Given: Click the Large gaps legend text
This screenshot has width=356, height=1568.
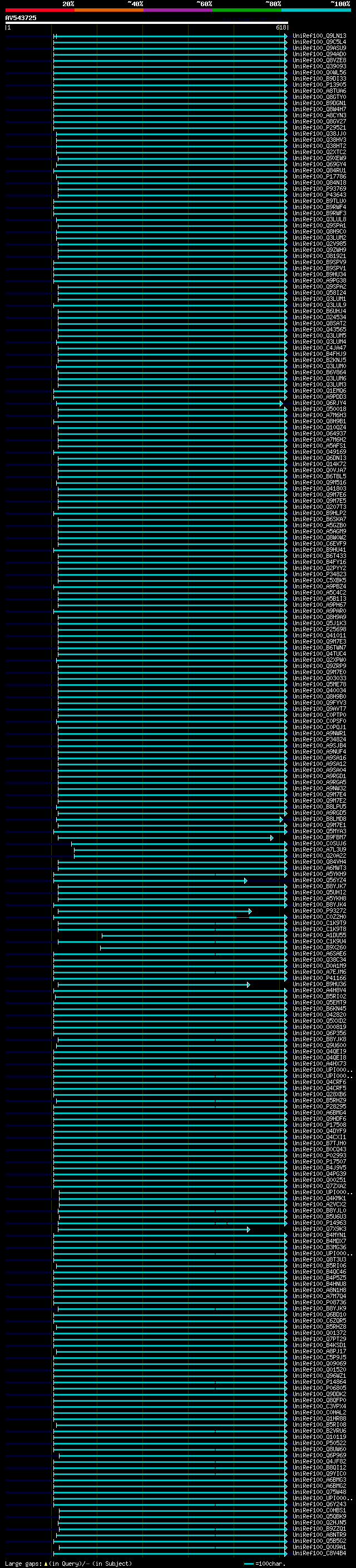Looking at the screenshot, I should point(68,1563).
